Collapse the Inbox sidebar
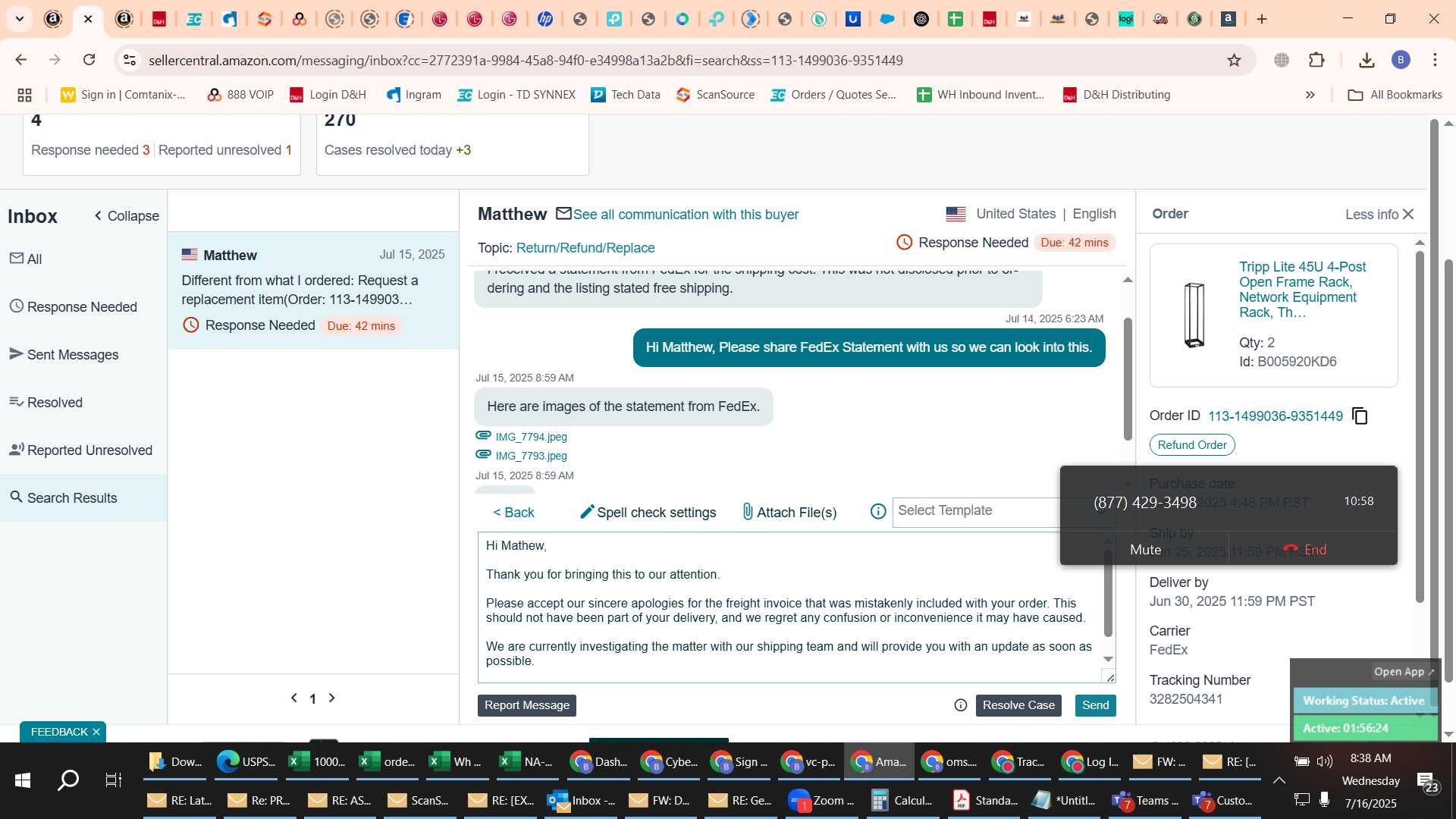The height and width of the screenshot is (819, 1456). coord(127,216)
